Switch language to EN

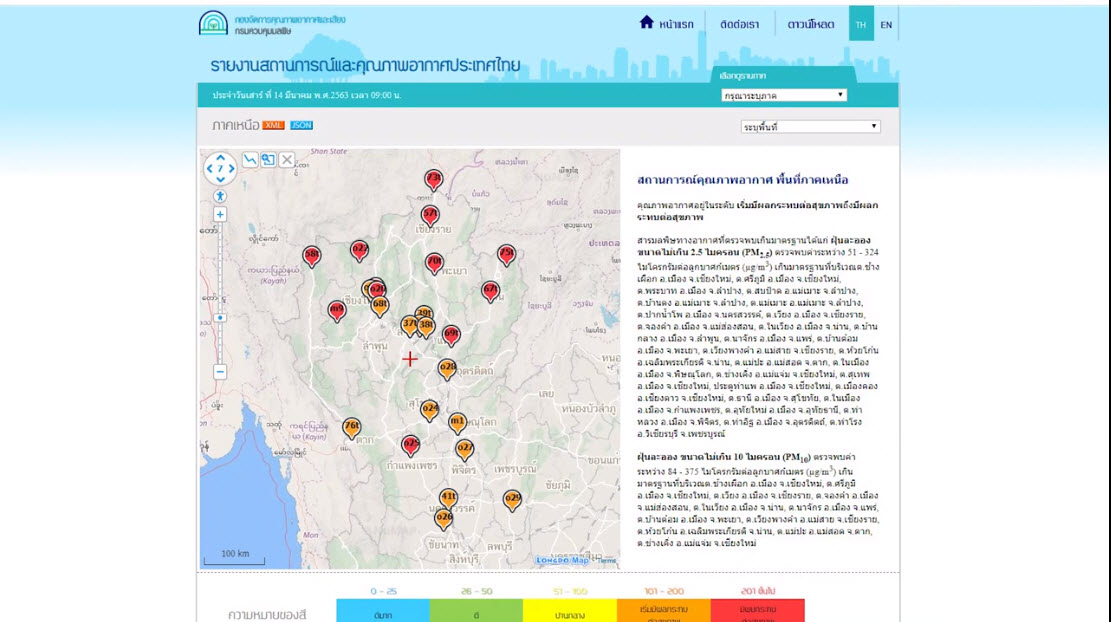click(886, 24)
